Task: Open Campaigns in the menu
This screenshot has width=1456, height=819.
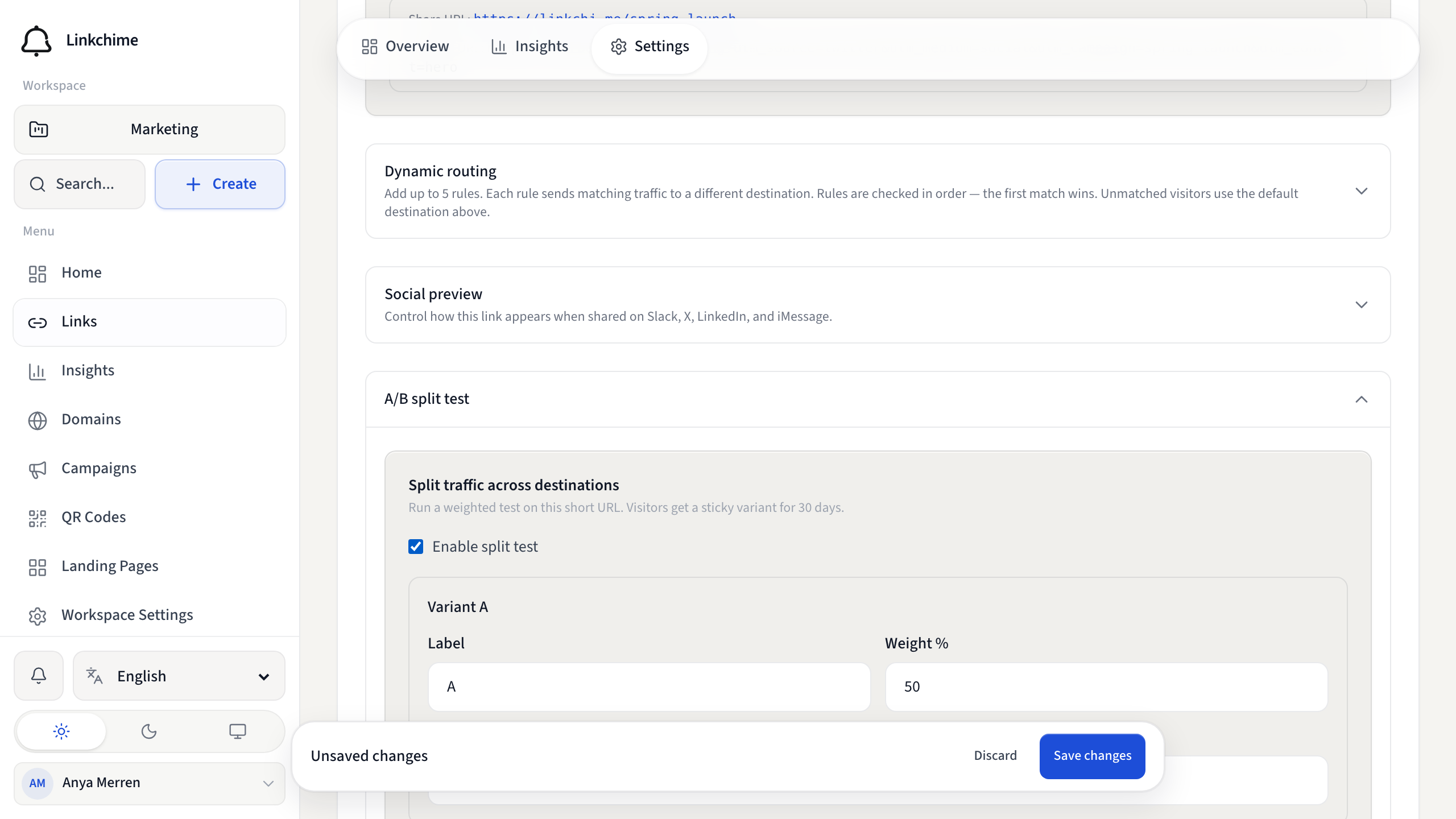Action: (x=150, y=469)
